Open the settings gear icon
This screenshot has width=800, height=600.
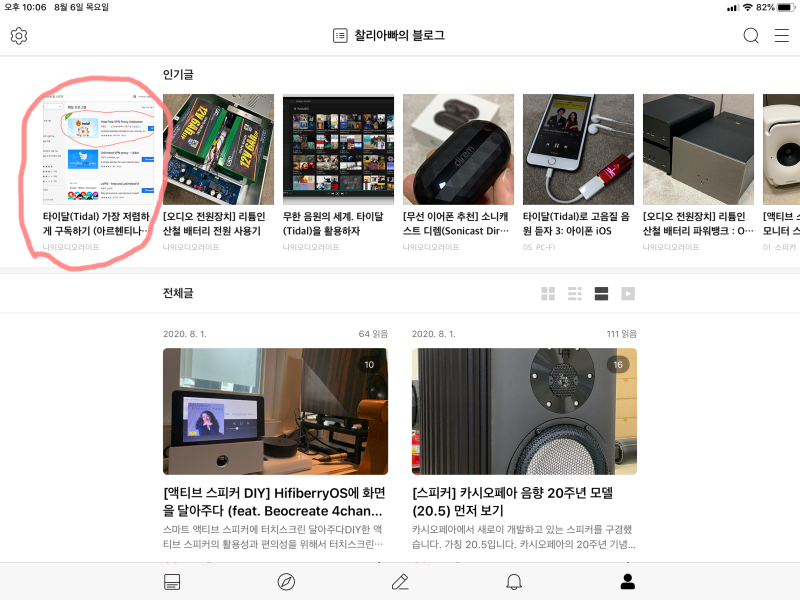coord(19,36)
